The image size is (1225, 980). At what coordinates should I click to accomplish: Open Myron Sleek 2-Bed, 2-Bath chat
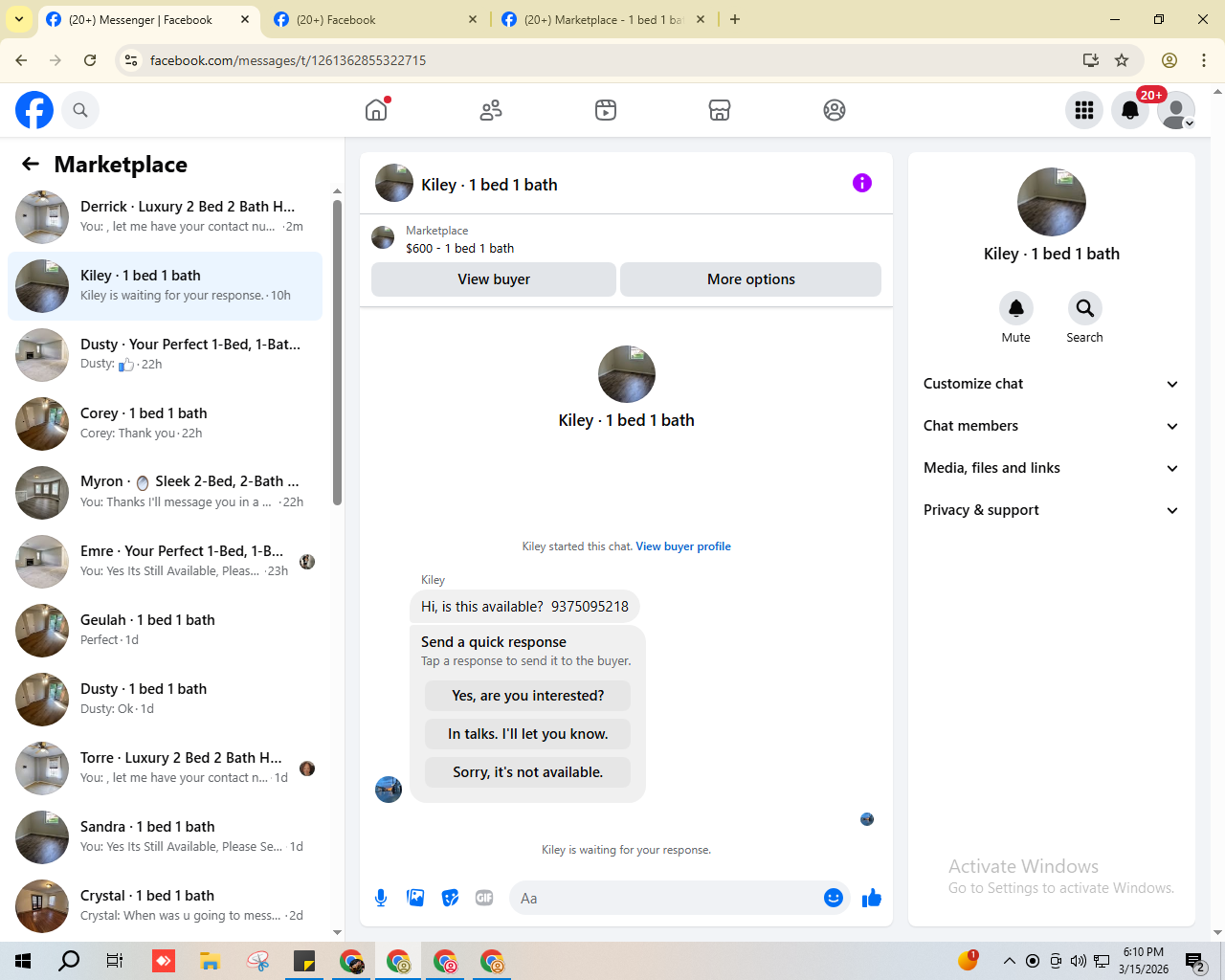coord(165,493)
